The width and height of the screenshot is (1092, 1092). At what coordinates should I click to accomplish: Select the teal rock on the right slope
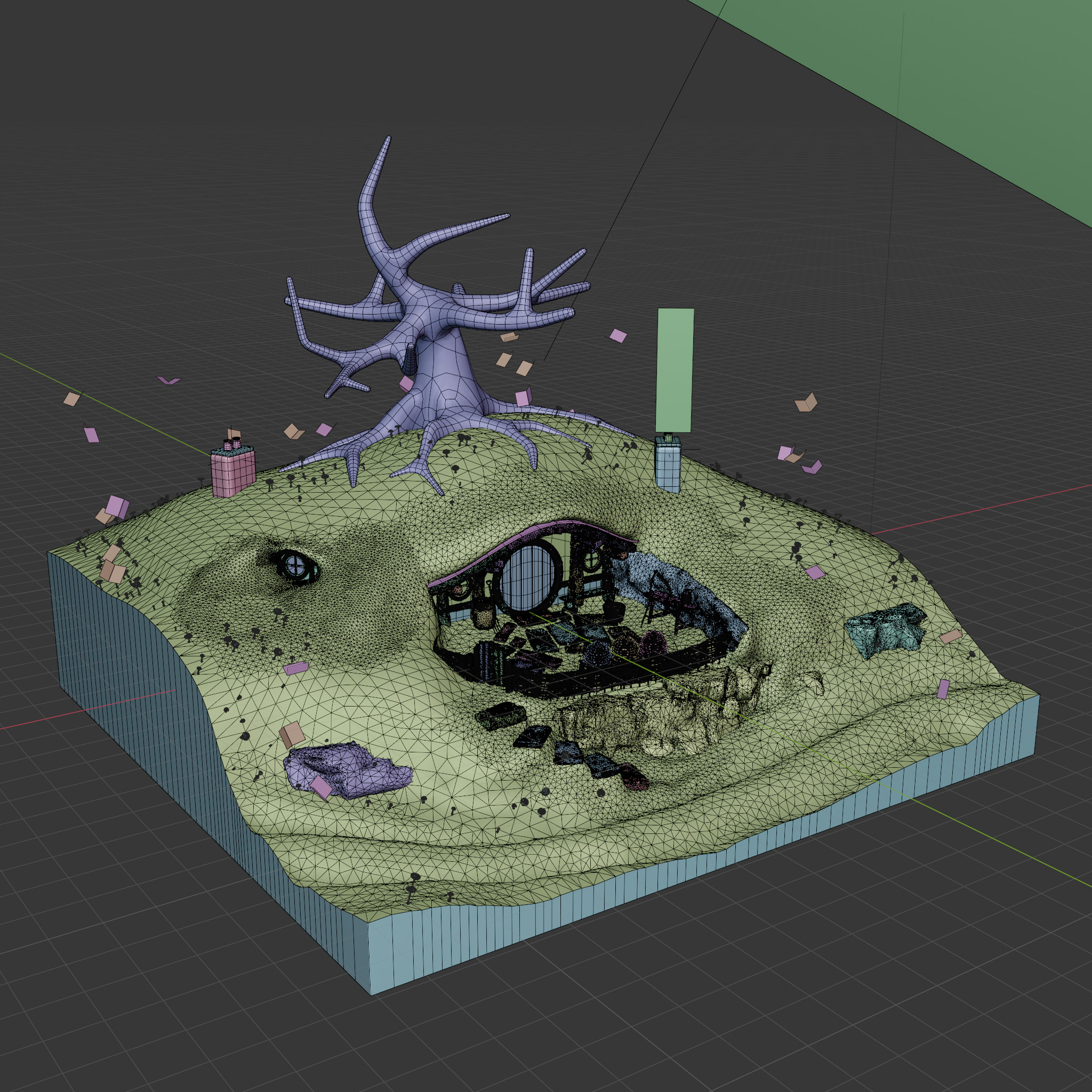click(x=885, y=631)
